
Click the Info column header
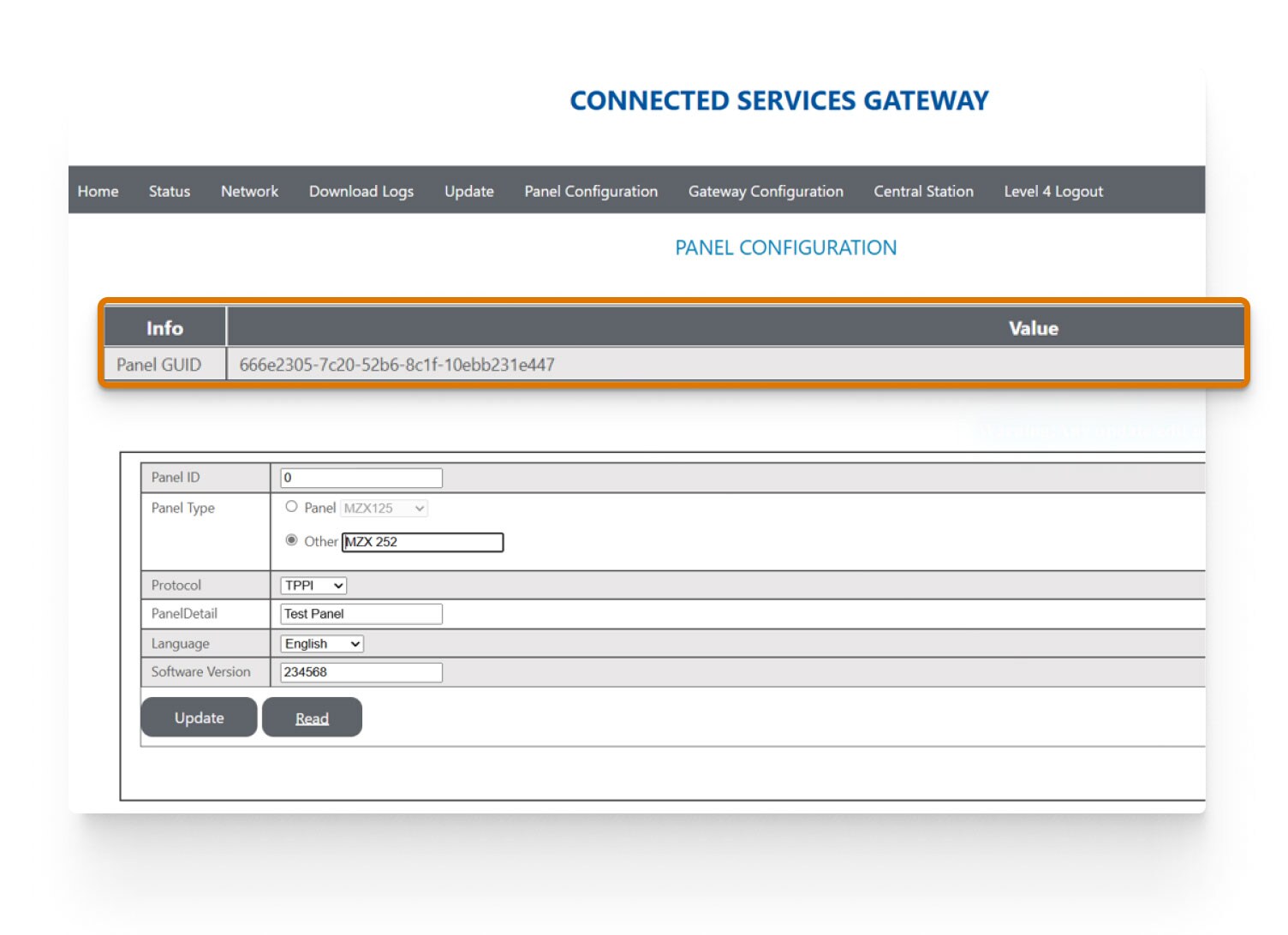(164, 328)
